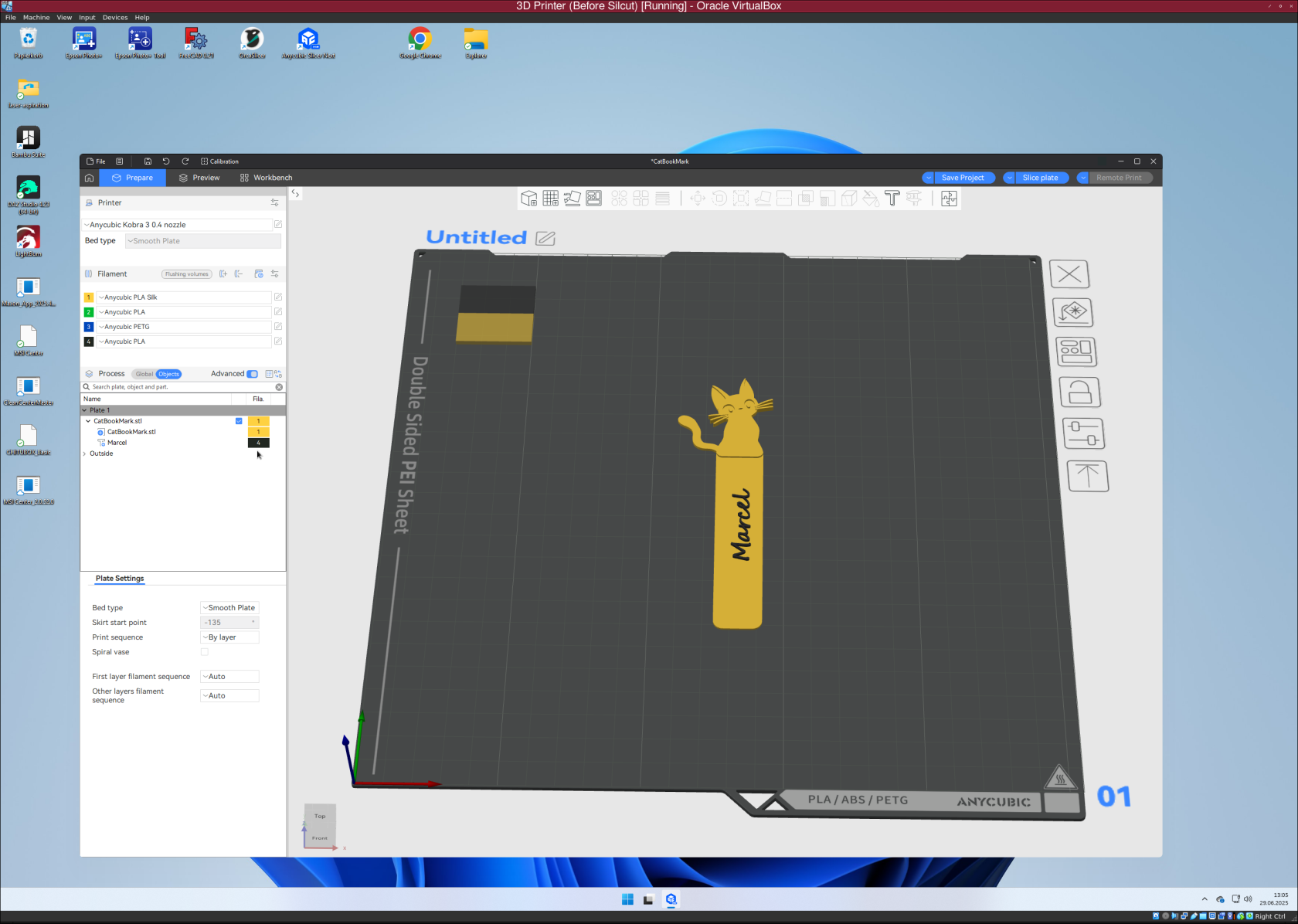Toggle the Advanced process switch

[252, 373]
